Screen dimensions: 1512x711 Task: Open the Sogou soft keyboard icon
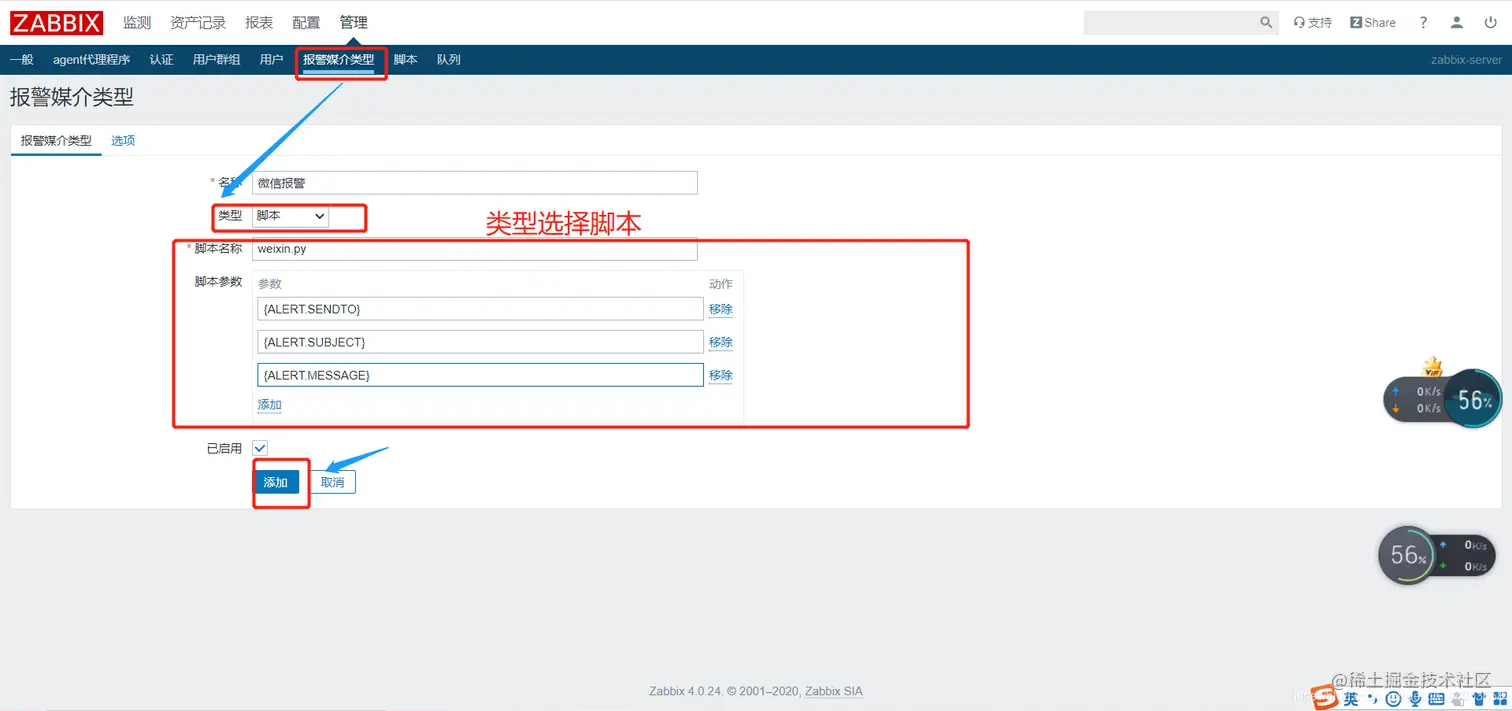[1436, 698]
